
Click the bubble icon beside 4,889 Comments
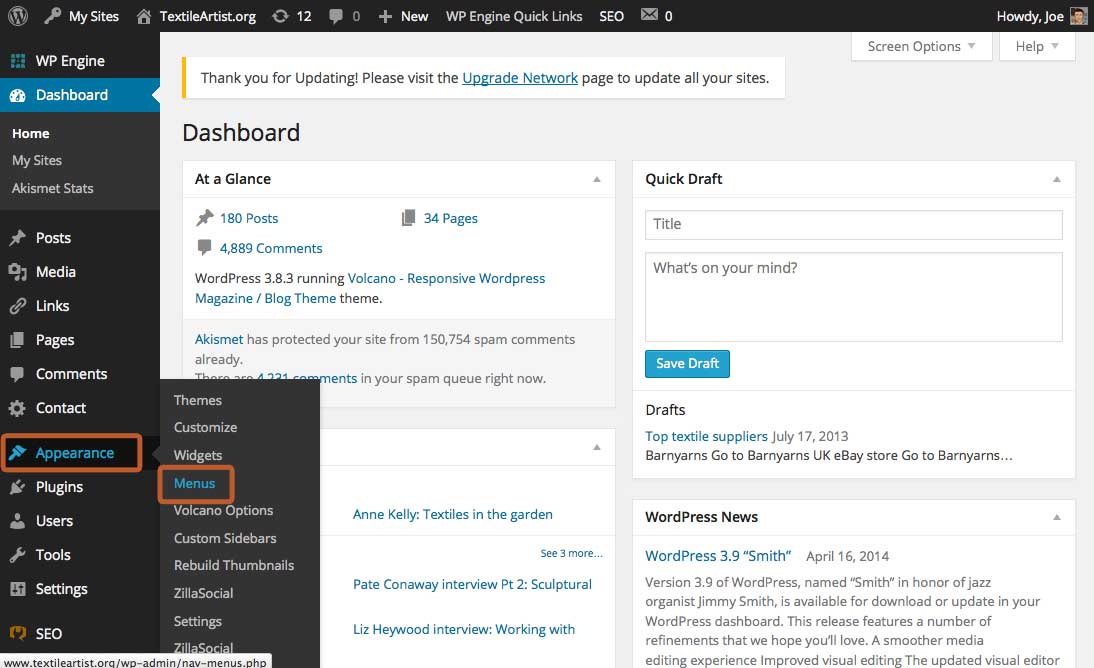coord(204,247)
